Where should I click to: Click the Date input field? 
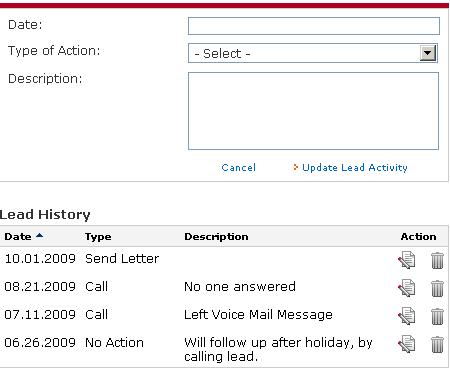point(314,26)
